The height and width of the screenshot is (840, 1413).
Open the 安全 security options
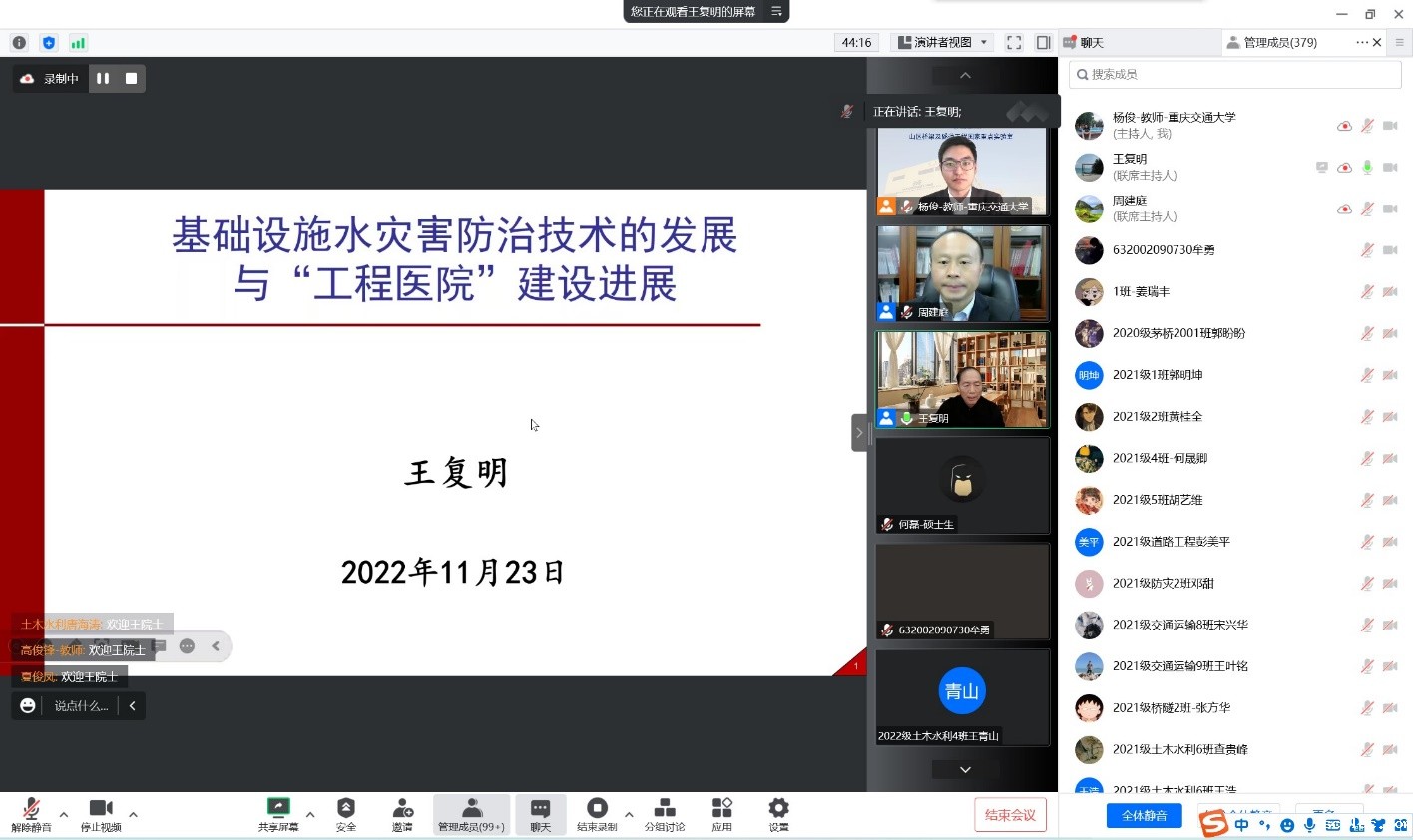click(346, 813)
